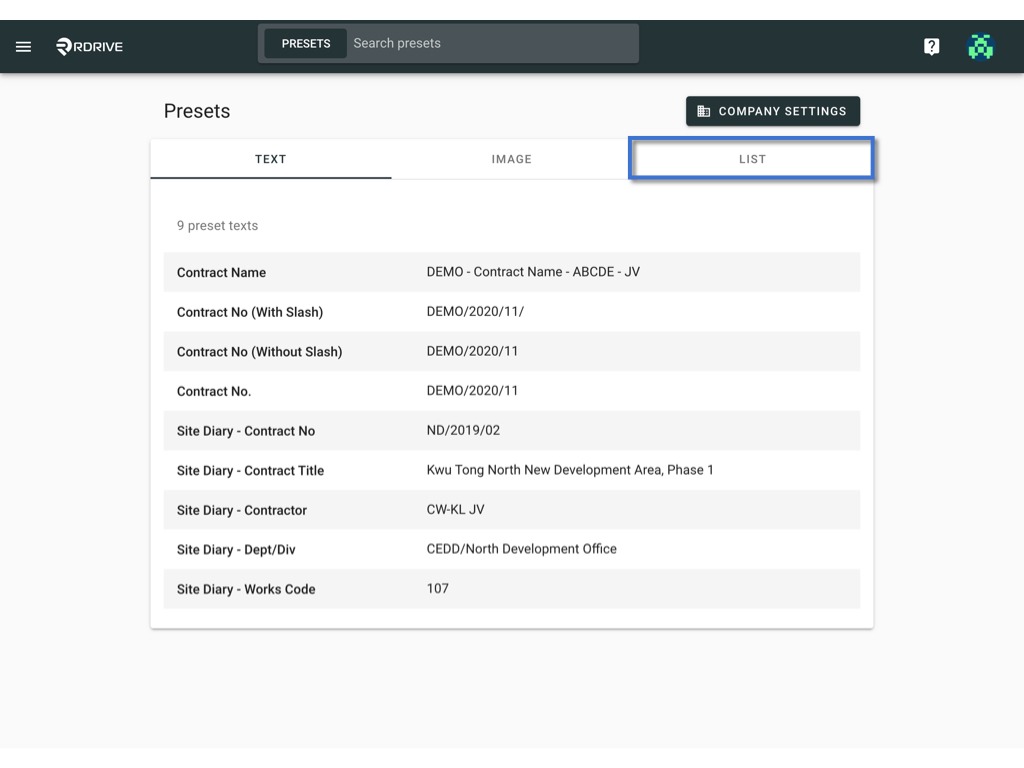Click the value ND/2019/02
Image resolution: width=1024 pixels, height=768 pixels.
pyautogui.click(x=463, y=430)
